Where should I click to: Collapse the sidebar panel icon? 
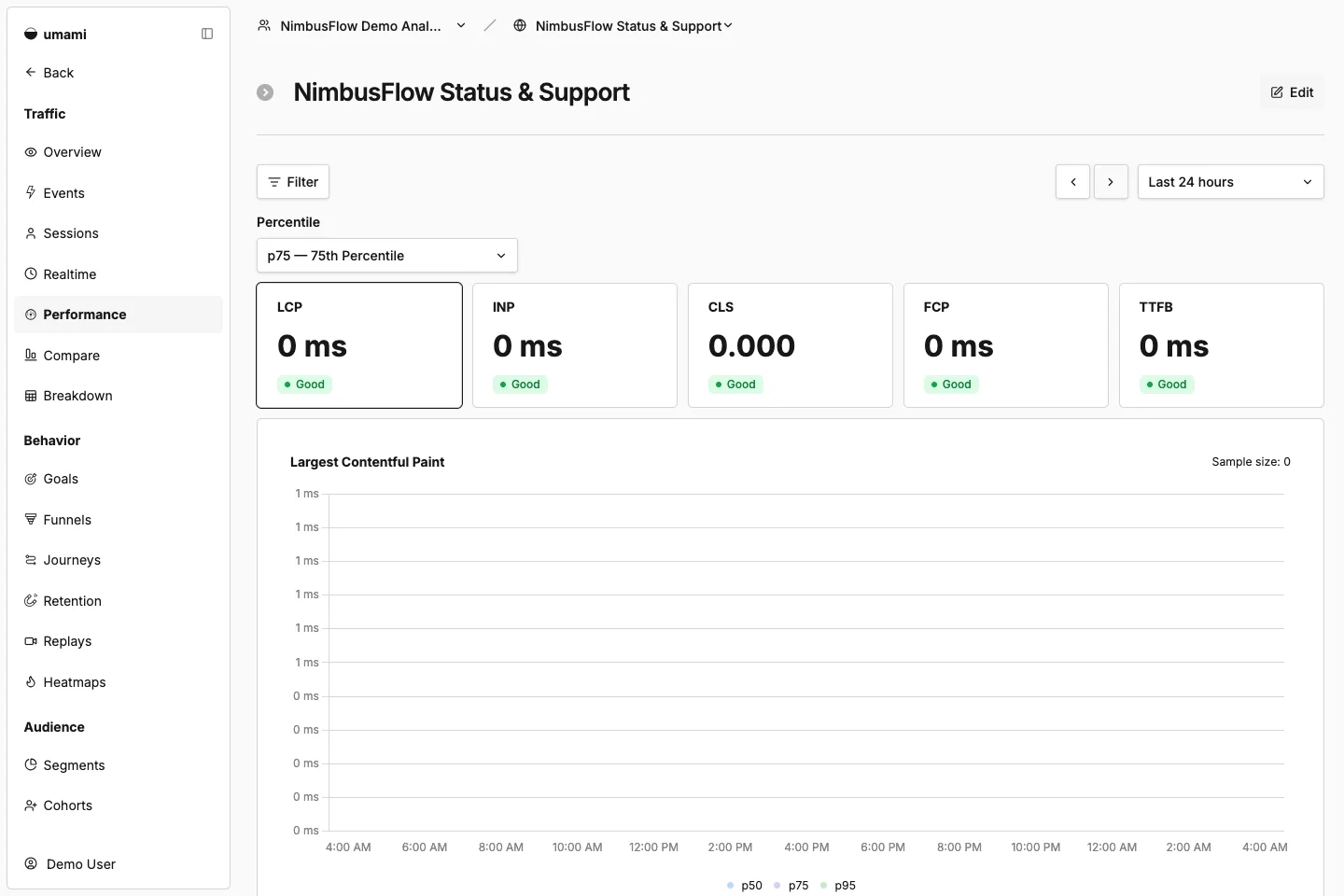(207, 35)
